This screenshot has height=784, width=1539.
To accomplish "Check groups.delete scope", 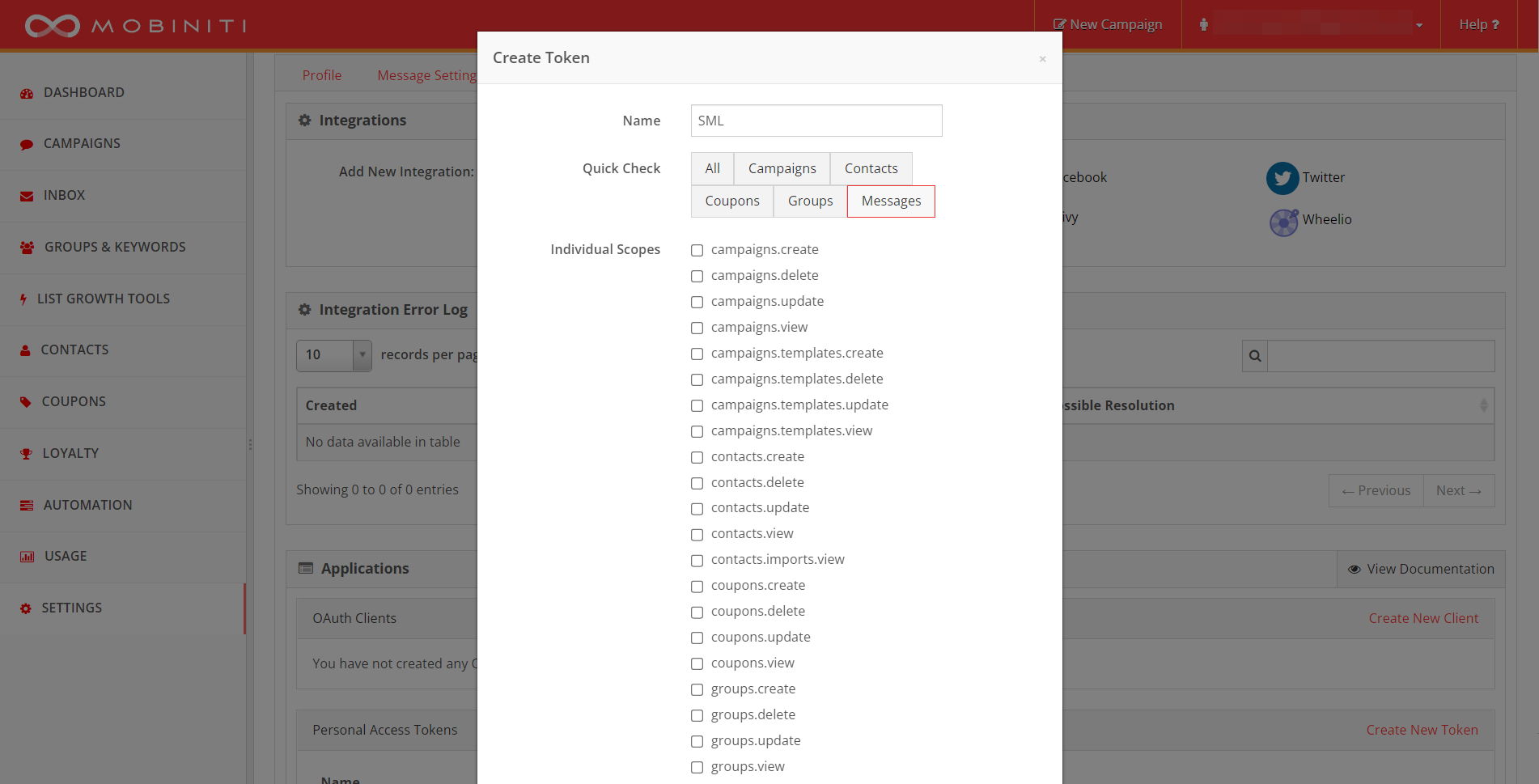I will click(697, 716).
